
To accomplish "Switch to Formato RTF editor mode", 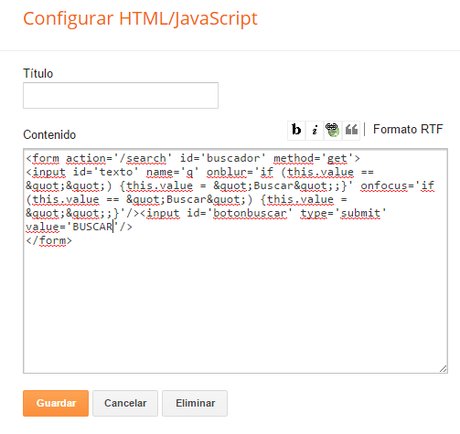I will coord(408,129).
